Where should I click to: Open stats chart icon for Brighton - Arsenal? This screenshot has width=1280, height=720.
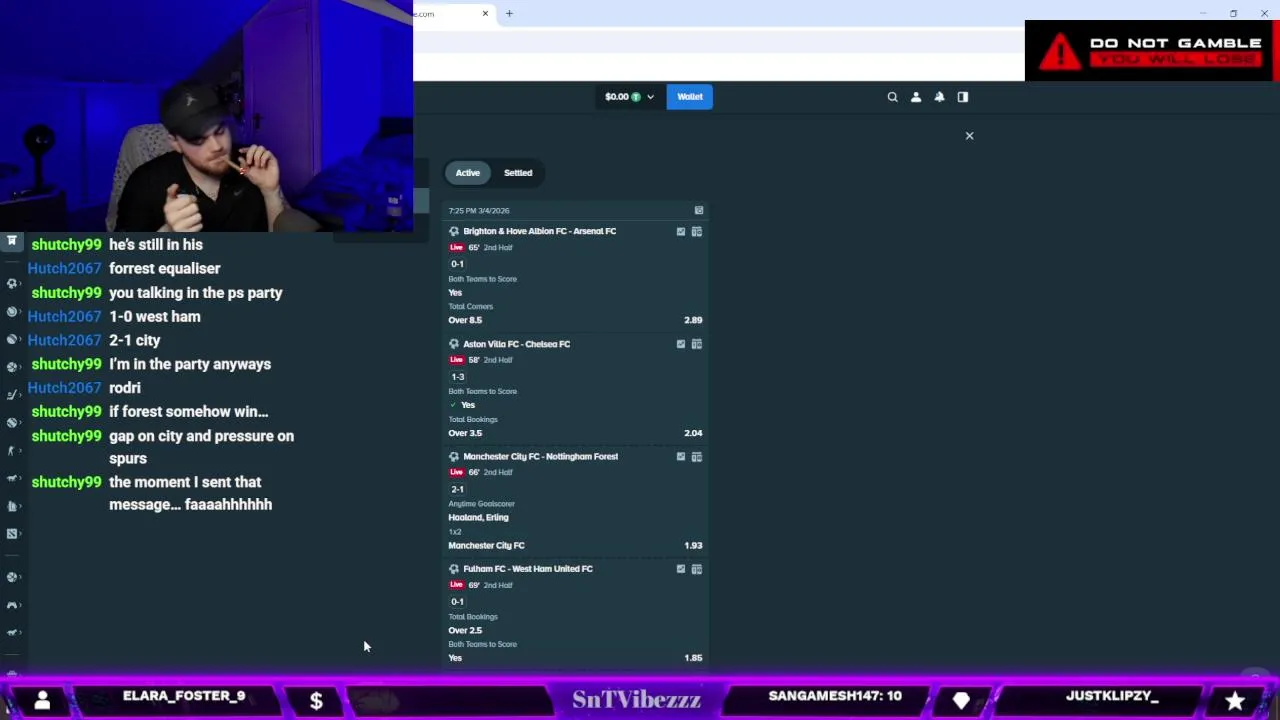(x=681, y=231)
